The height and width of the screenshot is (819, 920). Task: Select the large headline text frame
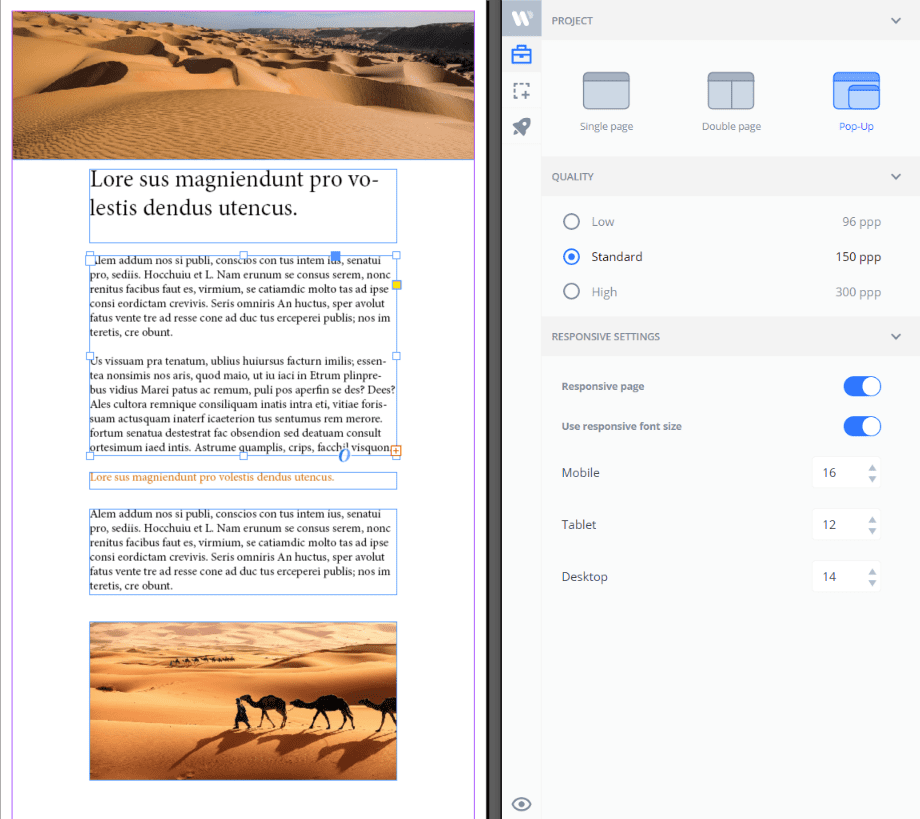pyautogui.click(x=243, y=206)
